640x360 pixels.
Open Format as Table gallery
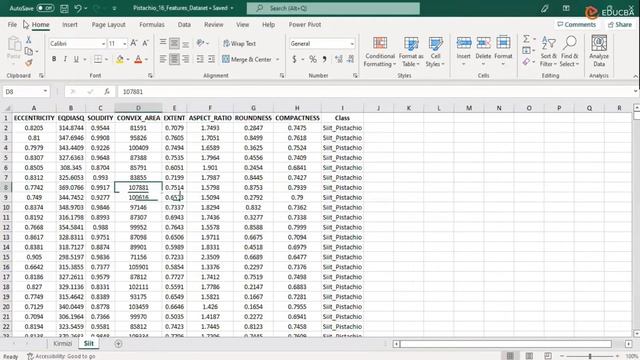coord(411,52)
